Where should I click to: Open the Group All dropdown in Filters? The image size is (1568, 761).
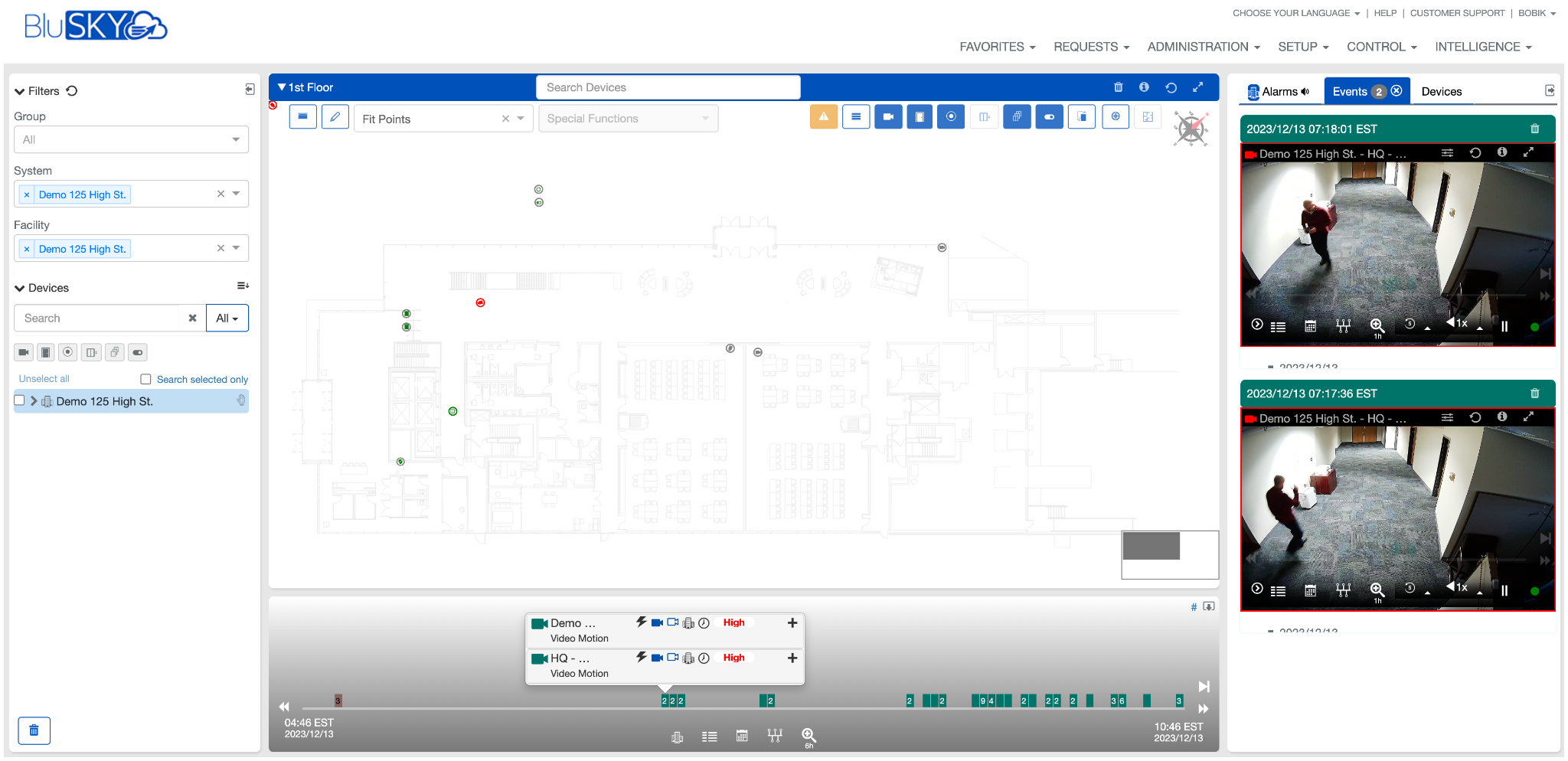(x=130, y=139)
